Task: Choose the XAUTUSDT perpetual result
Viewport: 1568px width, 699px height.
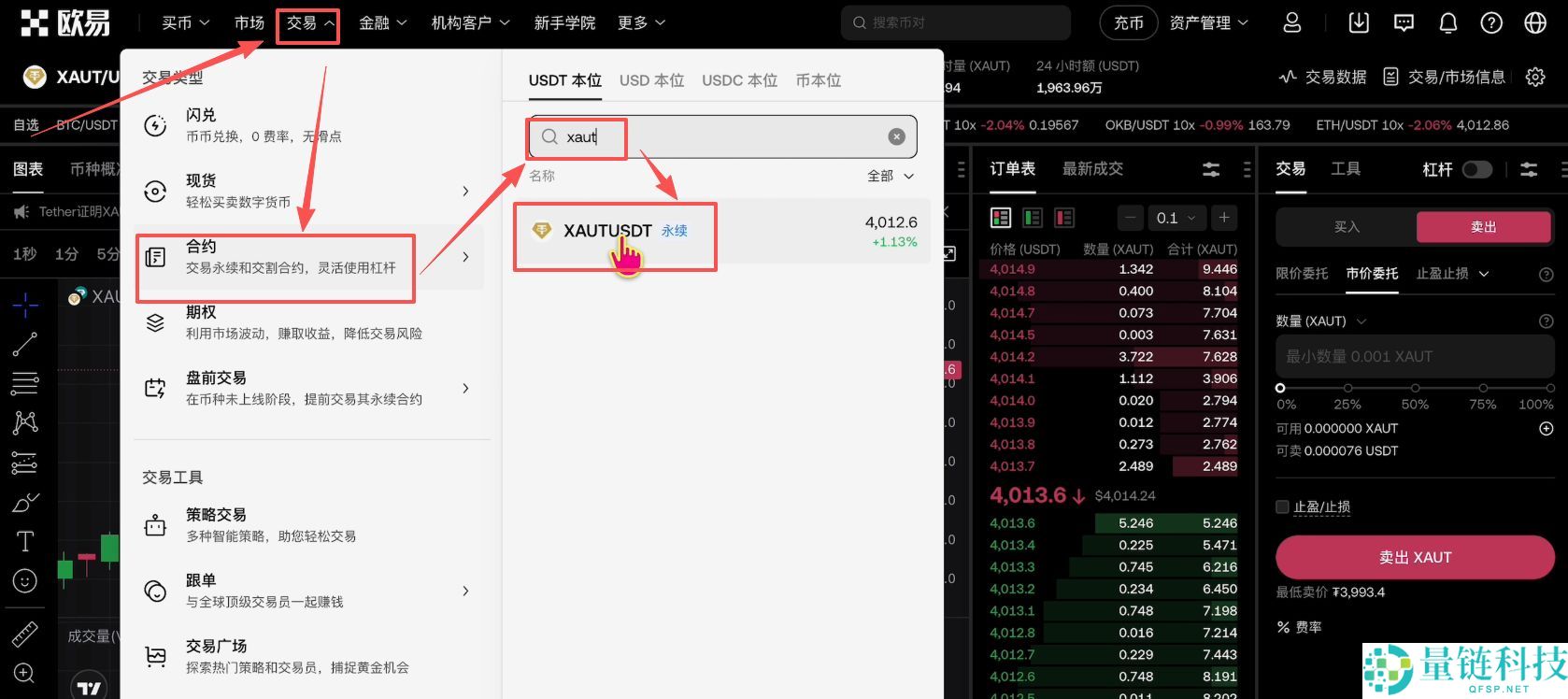Action: (721, 231)
